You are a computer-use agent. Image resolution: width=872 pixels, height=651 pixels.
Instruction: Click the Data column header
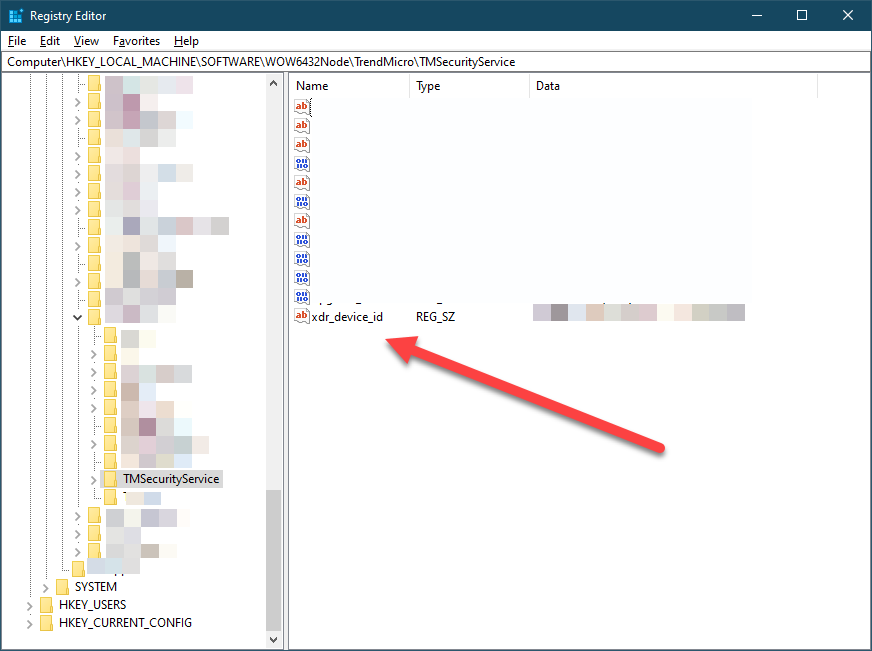click(x=672, y=86)
